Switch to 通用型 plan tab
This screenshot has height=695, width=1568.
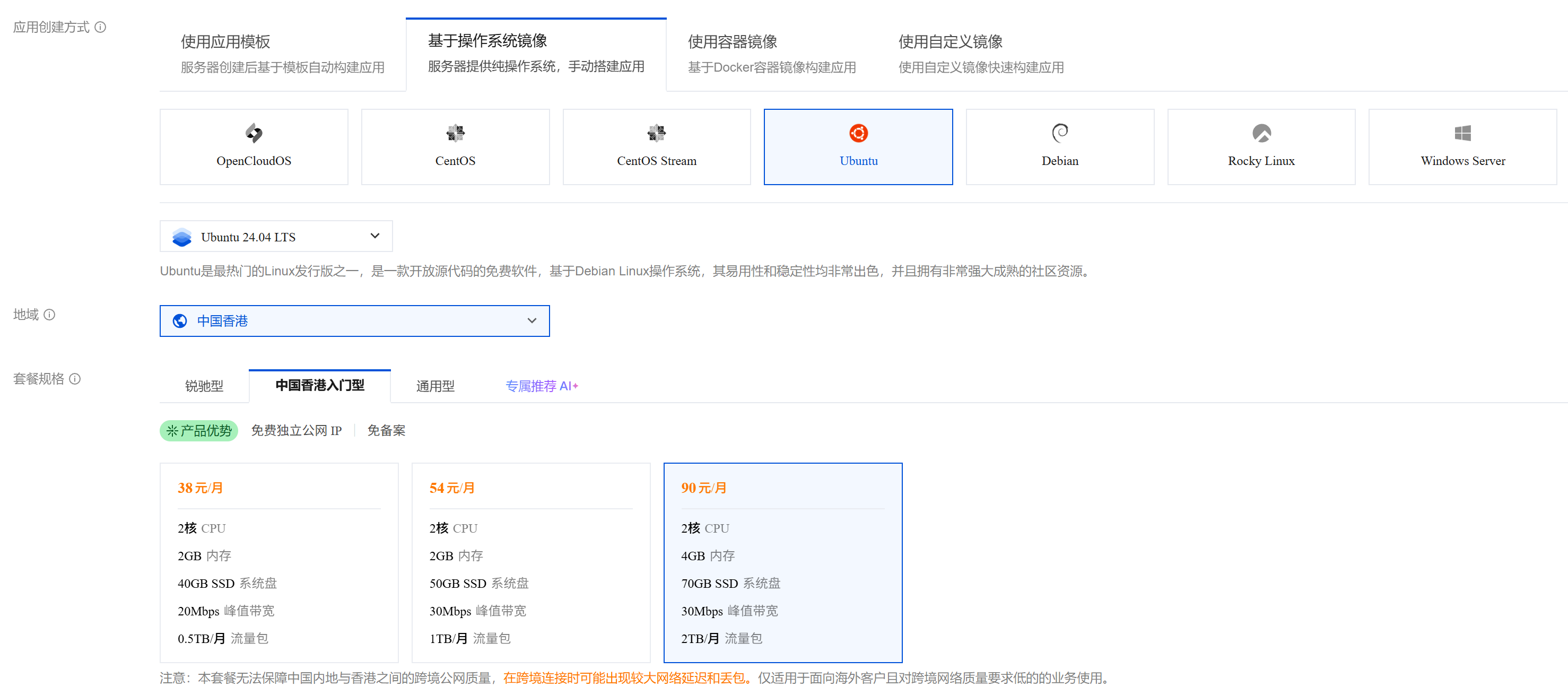[435, 386]
